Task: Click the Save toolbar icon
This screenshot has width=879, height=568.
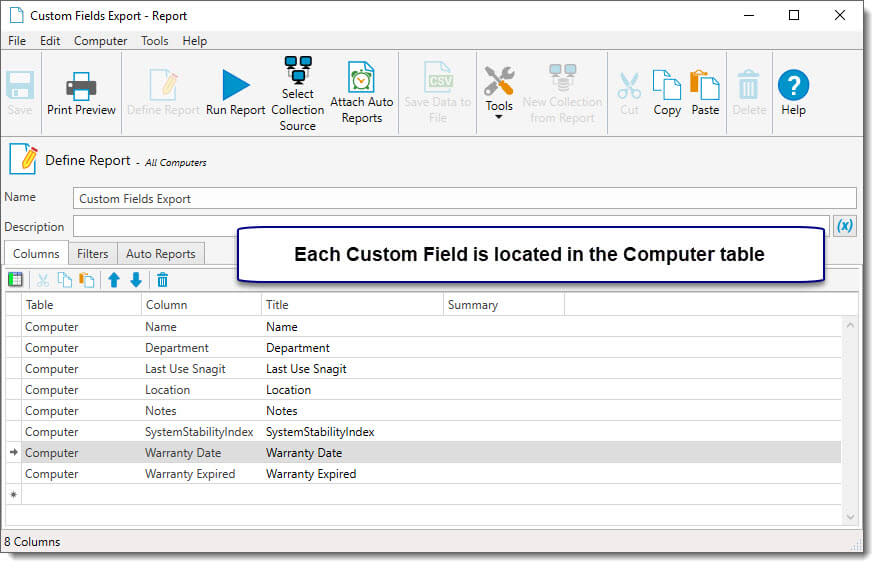Action: click(20, 93)
